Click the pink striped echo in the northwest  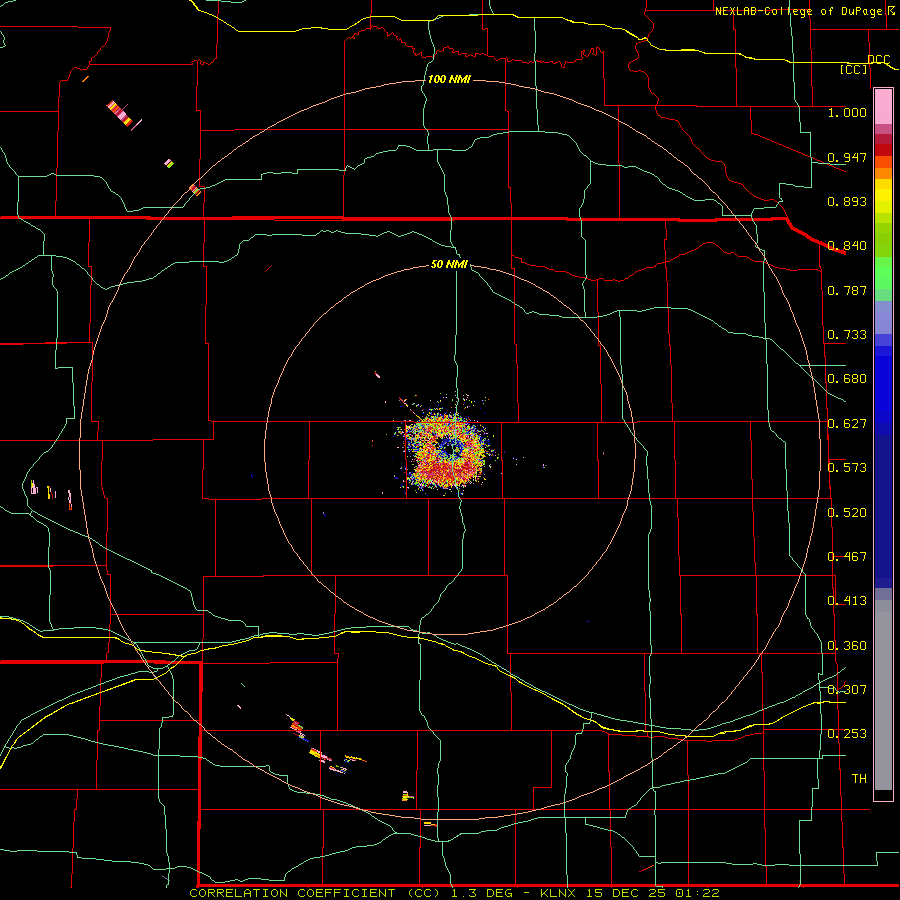coord(122,114)
